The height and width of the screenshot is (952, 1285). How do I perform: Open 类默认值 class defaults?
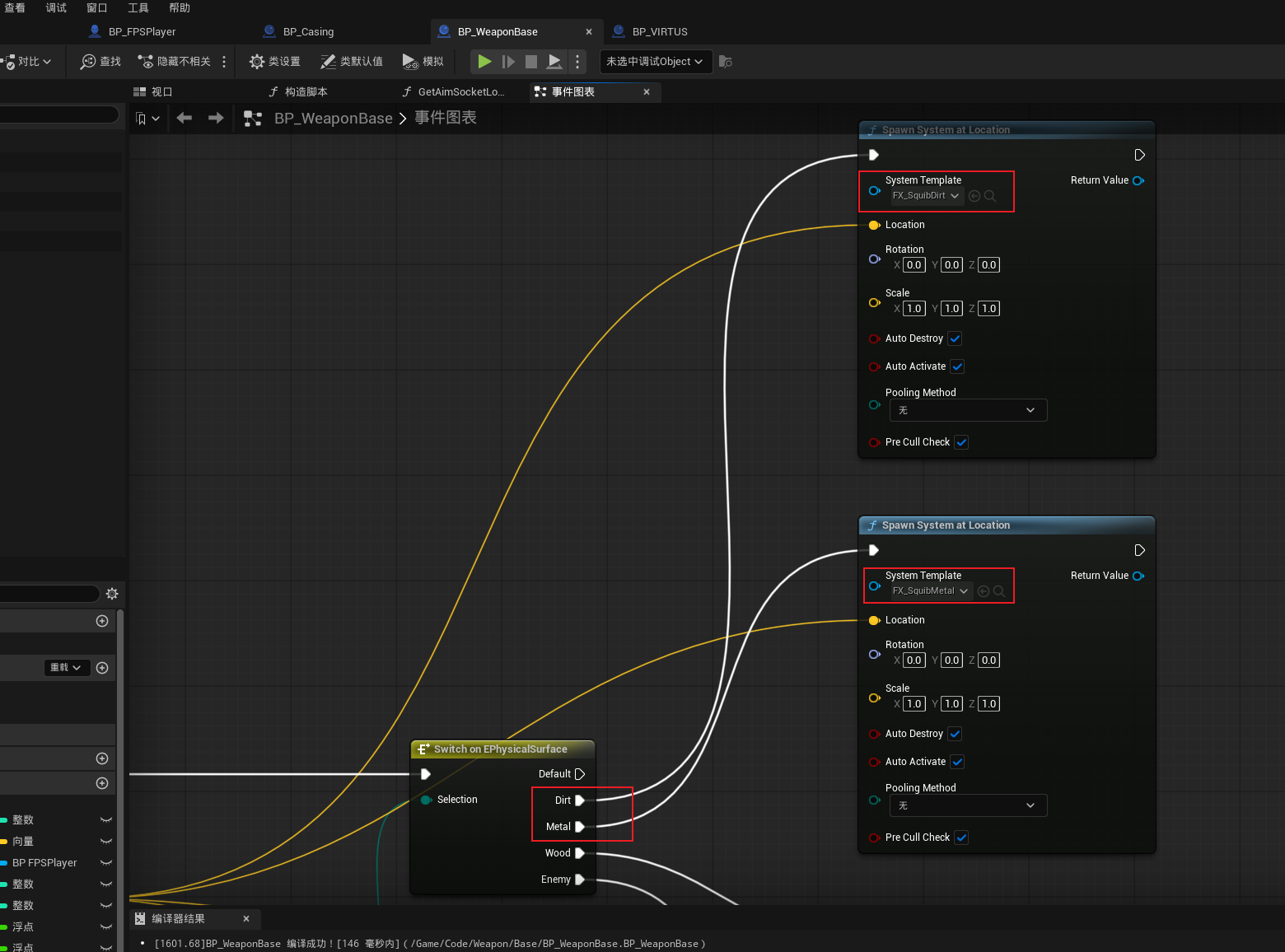pos(352,62)
